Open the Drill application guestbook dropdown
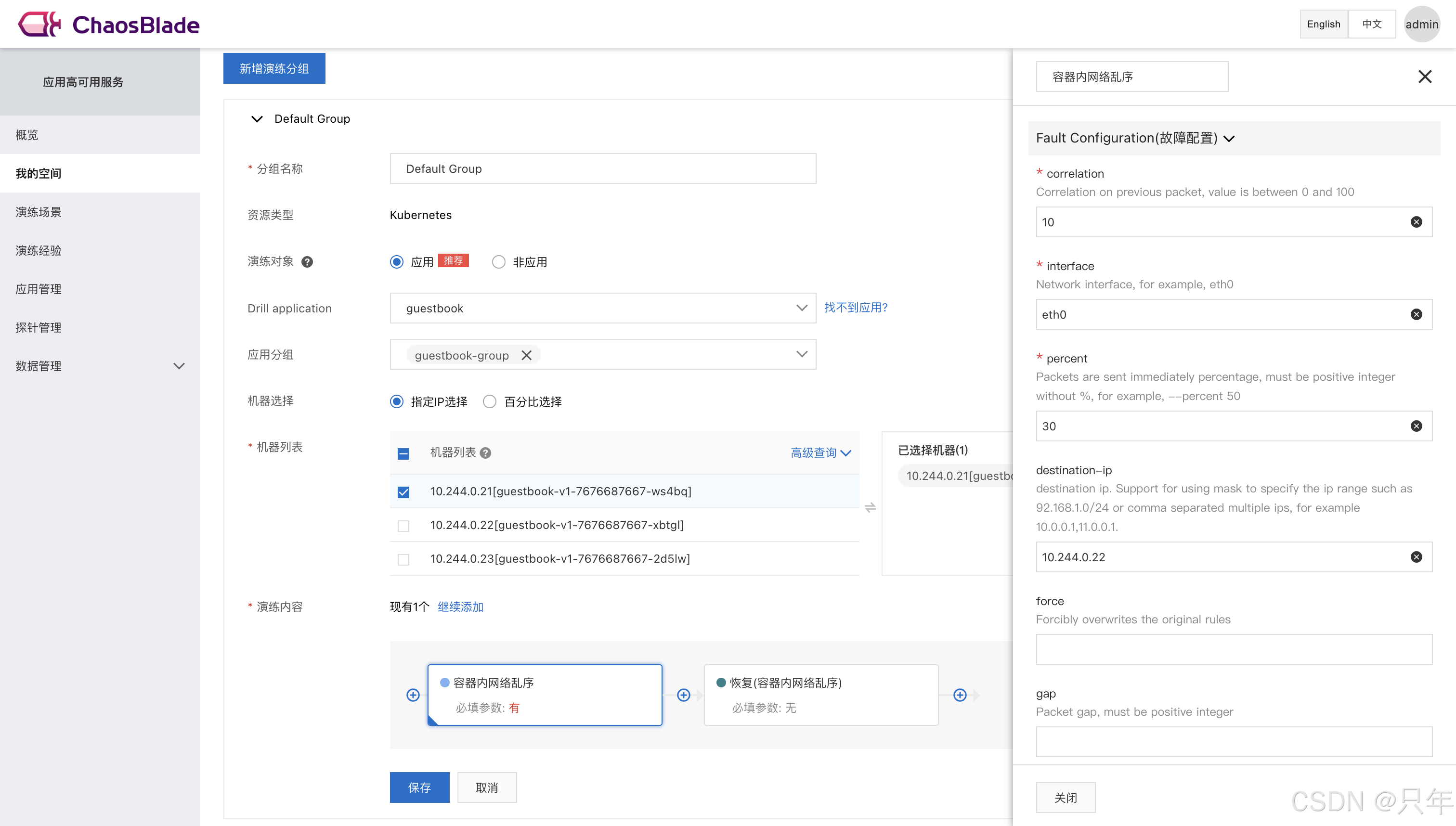 tap(603, 308)
